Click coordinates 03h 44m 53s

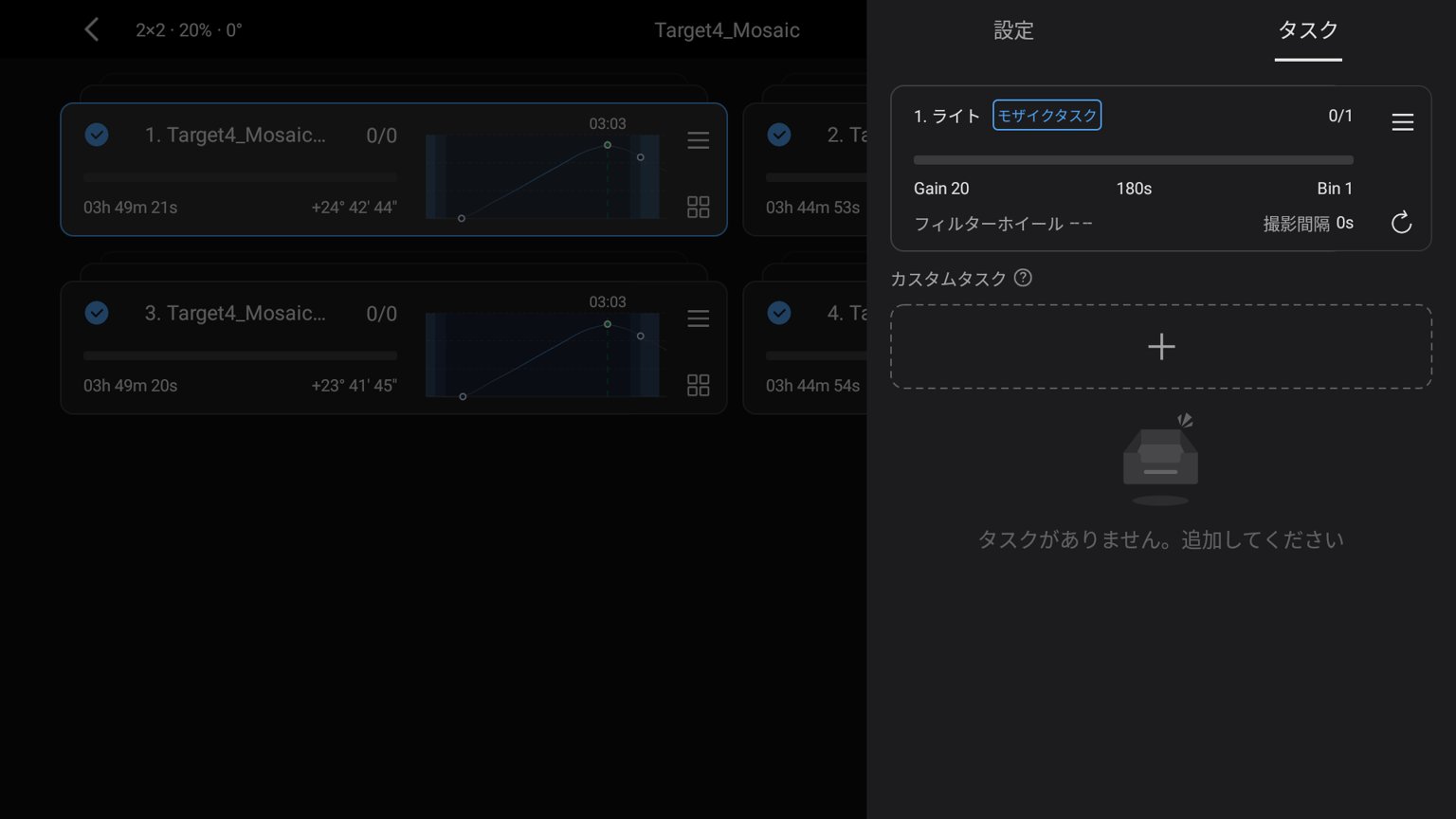[x=812, y=208]
